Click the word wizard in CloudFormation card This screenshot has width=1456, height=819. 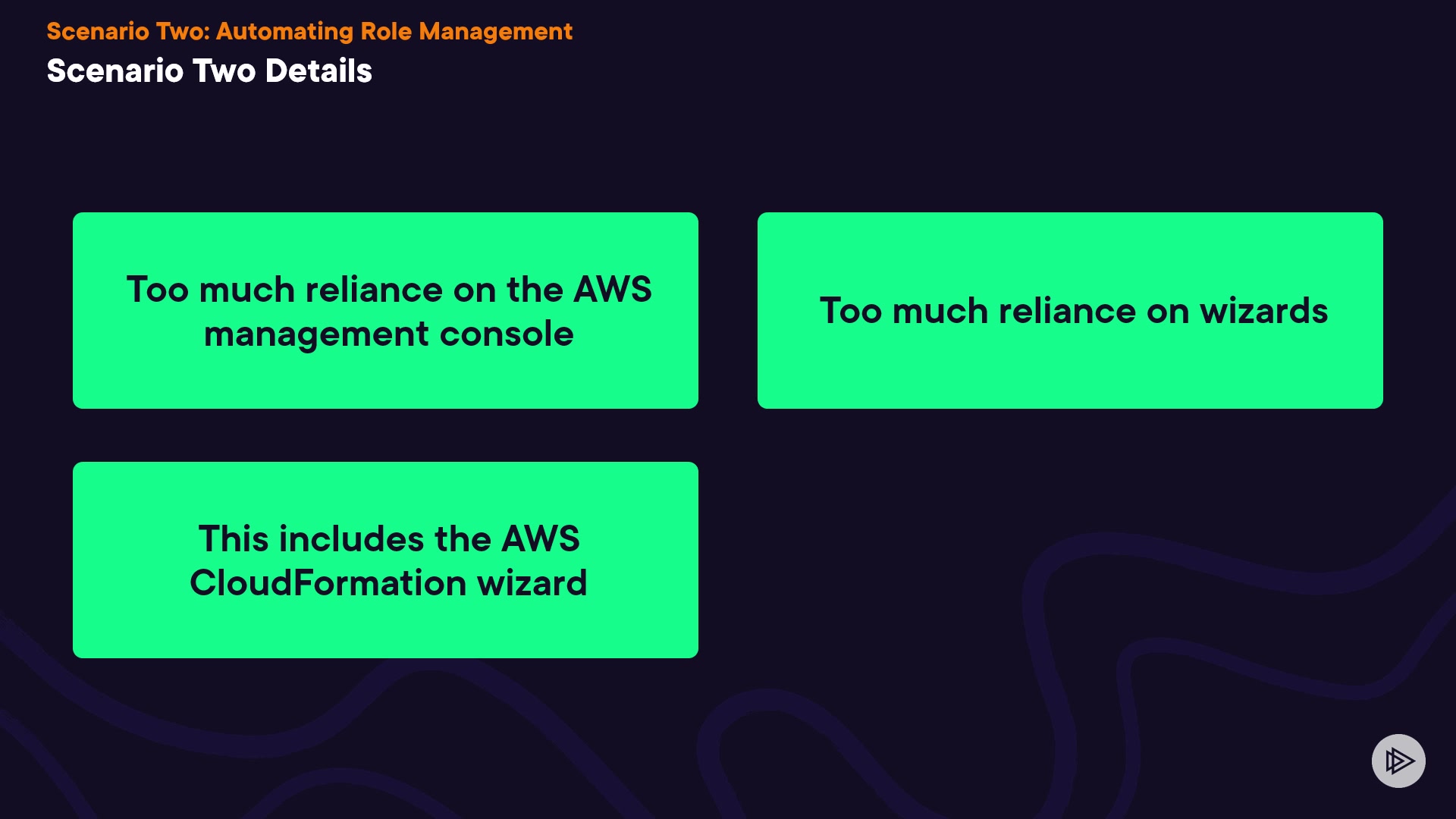[x=532, y=583]
